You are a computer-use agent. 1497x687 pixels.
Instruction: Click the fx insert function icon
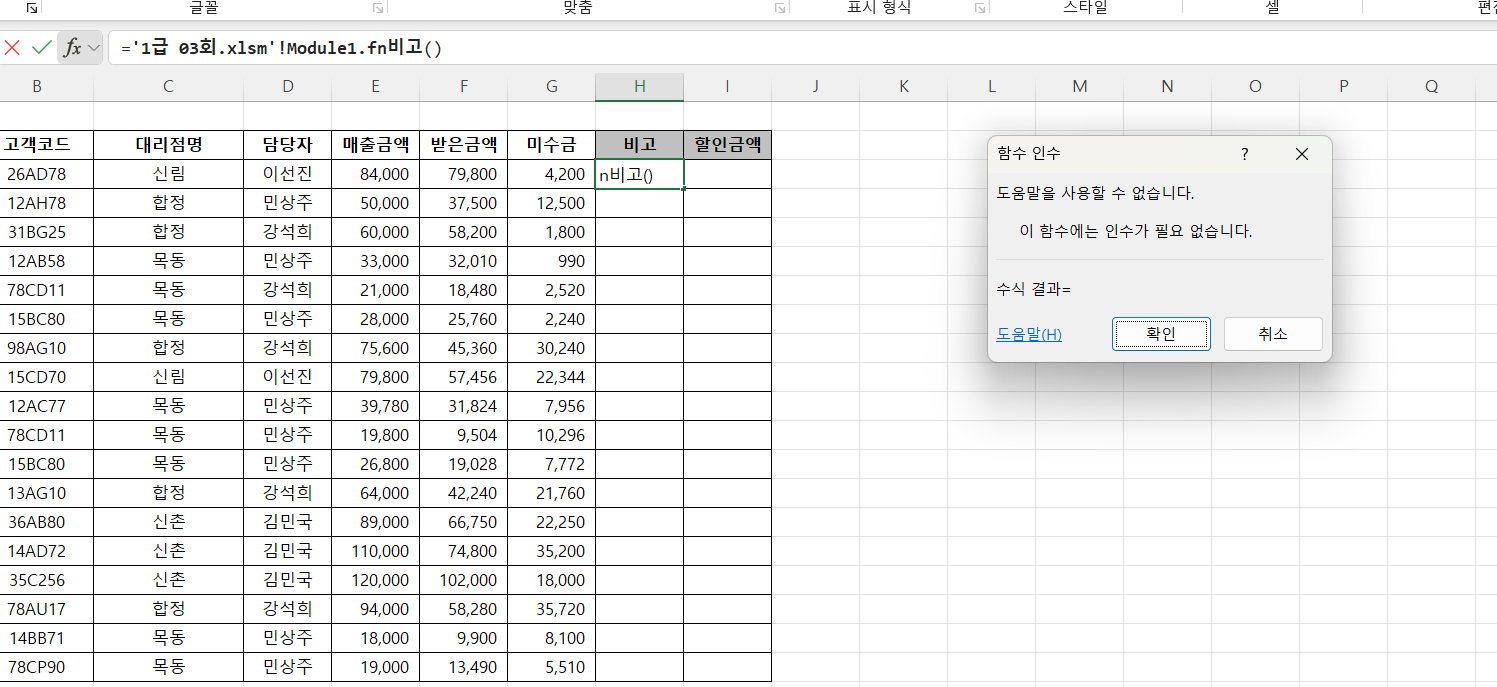[72, 48]
